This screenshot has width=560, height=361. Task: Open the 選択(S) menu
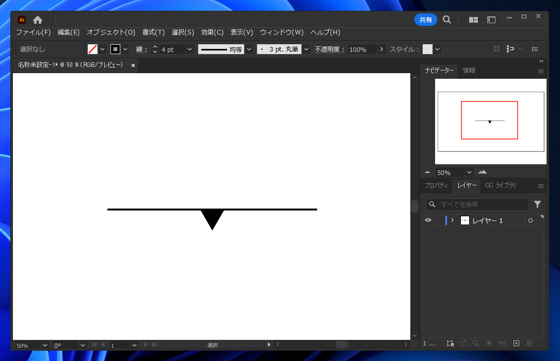click(183, 32)
